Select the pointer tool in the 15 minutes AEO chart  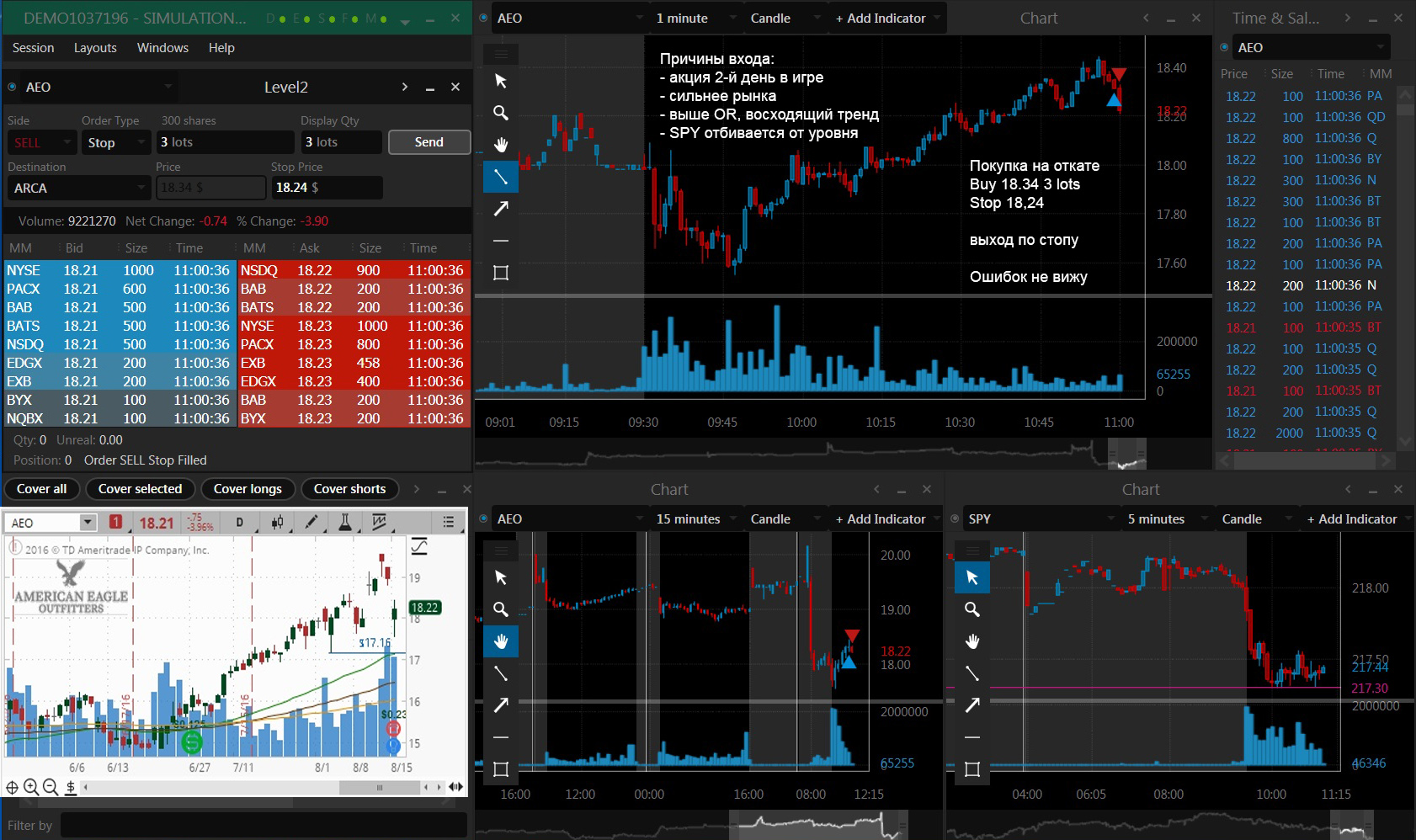pyautogui.click(x=501, y=577)
